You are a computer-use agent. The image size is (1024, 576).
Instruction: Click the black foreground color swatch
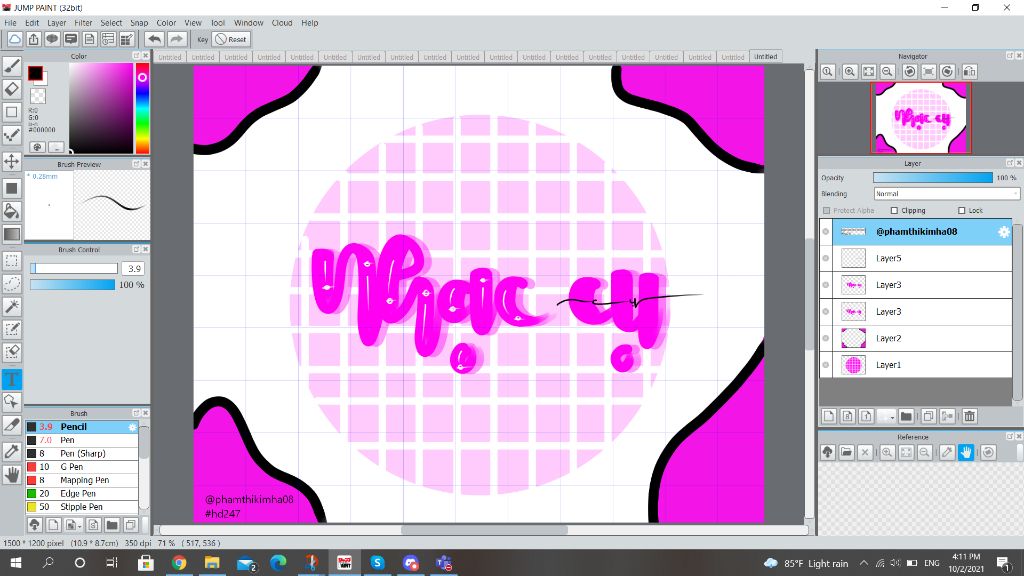tap(35, 73)
